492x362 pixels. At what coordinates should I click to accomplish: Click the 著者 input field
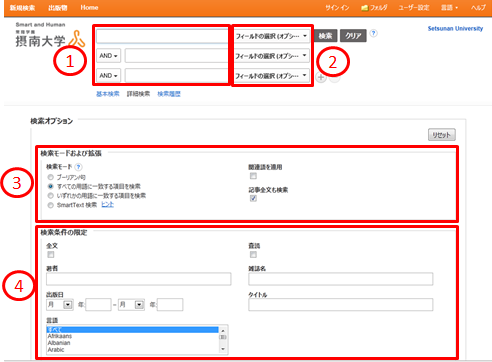139,279
